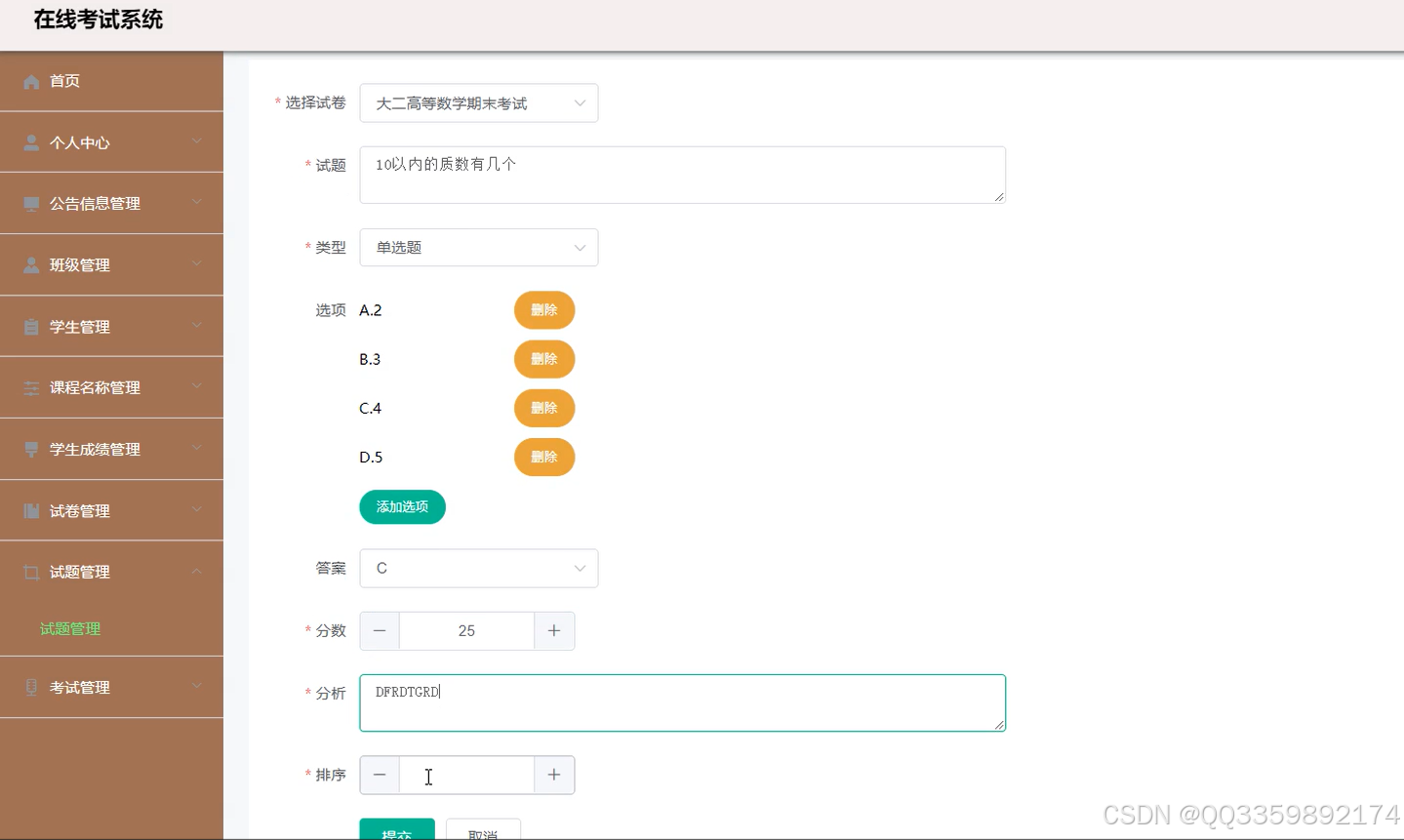Click the user icon beside 班级管理
Screen dimensions: 1404x840
point(31,265)
